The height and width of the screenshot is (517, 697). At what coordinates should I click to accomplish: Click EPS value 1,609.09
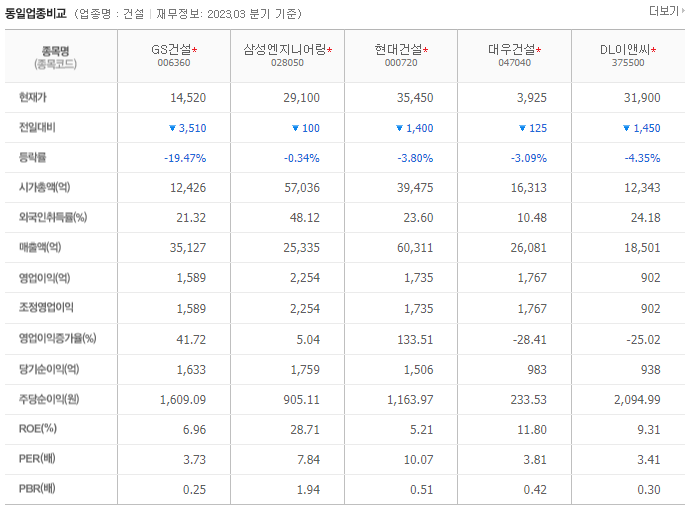(x=183, y=400)
